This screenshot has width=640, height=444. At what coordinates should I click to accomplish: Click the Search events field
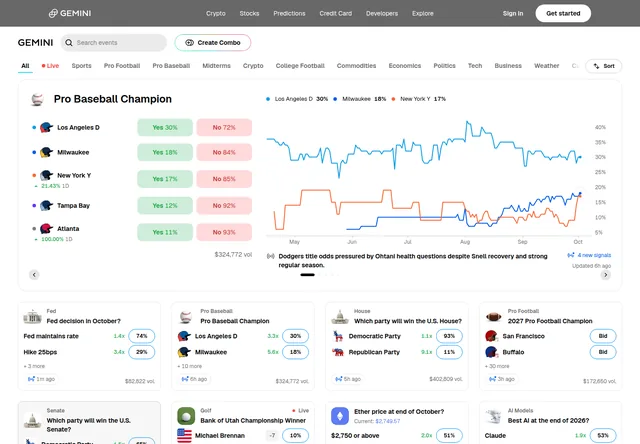click(x=114, y=43)
